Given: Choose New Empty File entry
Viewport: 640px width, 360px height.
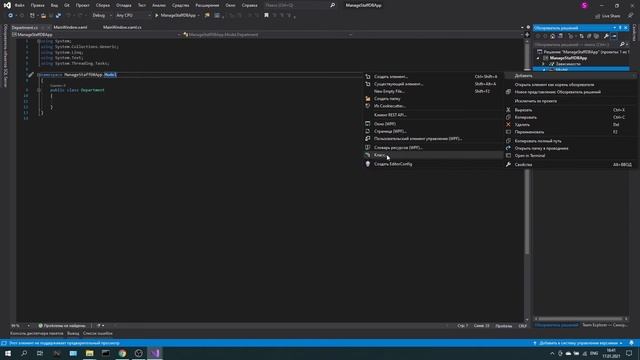Looking at the screenshot, I should point(433,91).
